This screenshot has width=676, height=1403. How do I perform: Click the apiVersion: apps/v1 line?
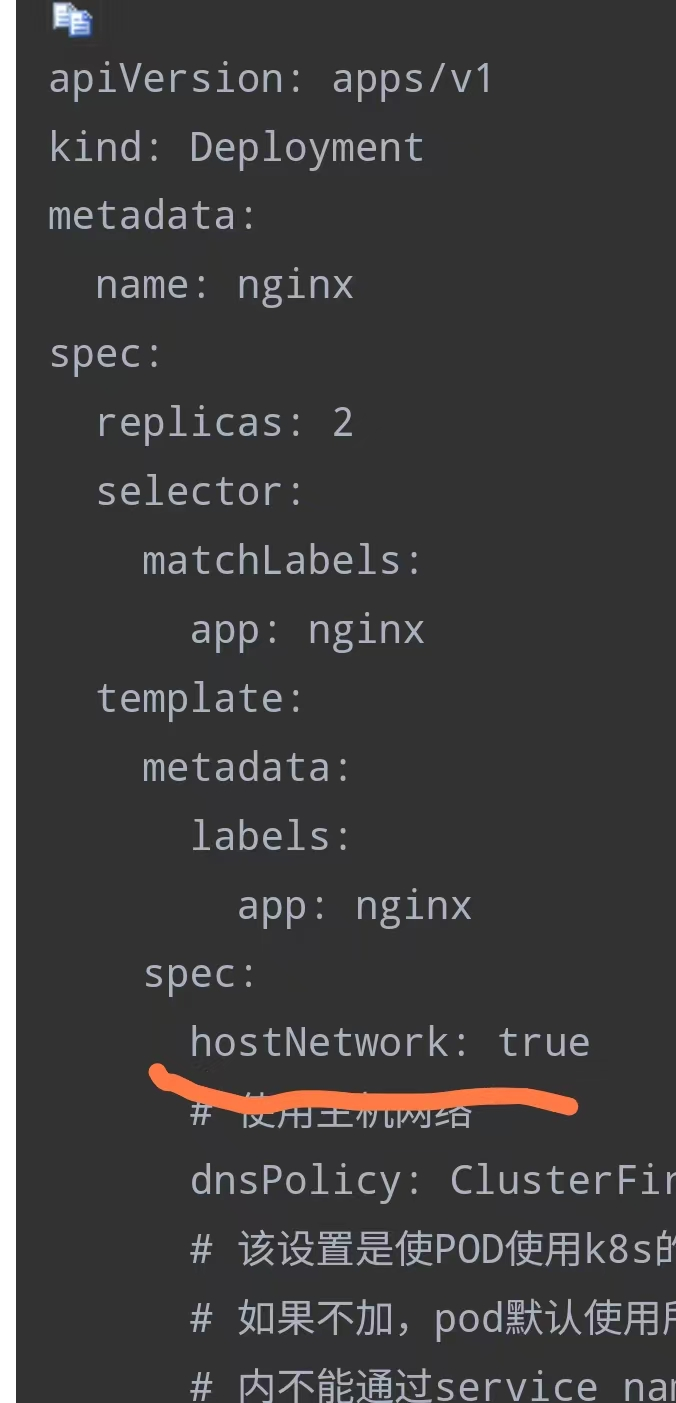tap(271, 79)
